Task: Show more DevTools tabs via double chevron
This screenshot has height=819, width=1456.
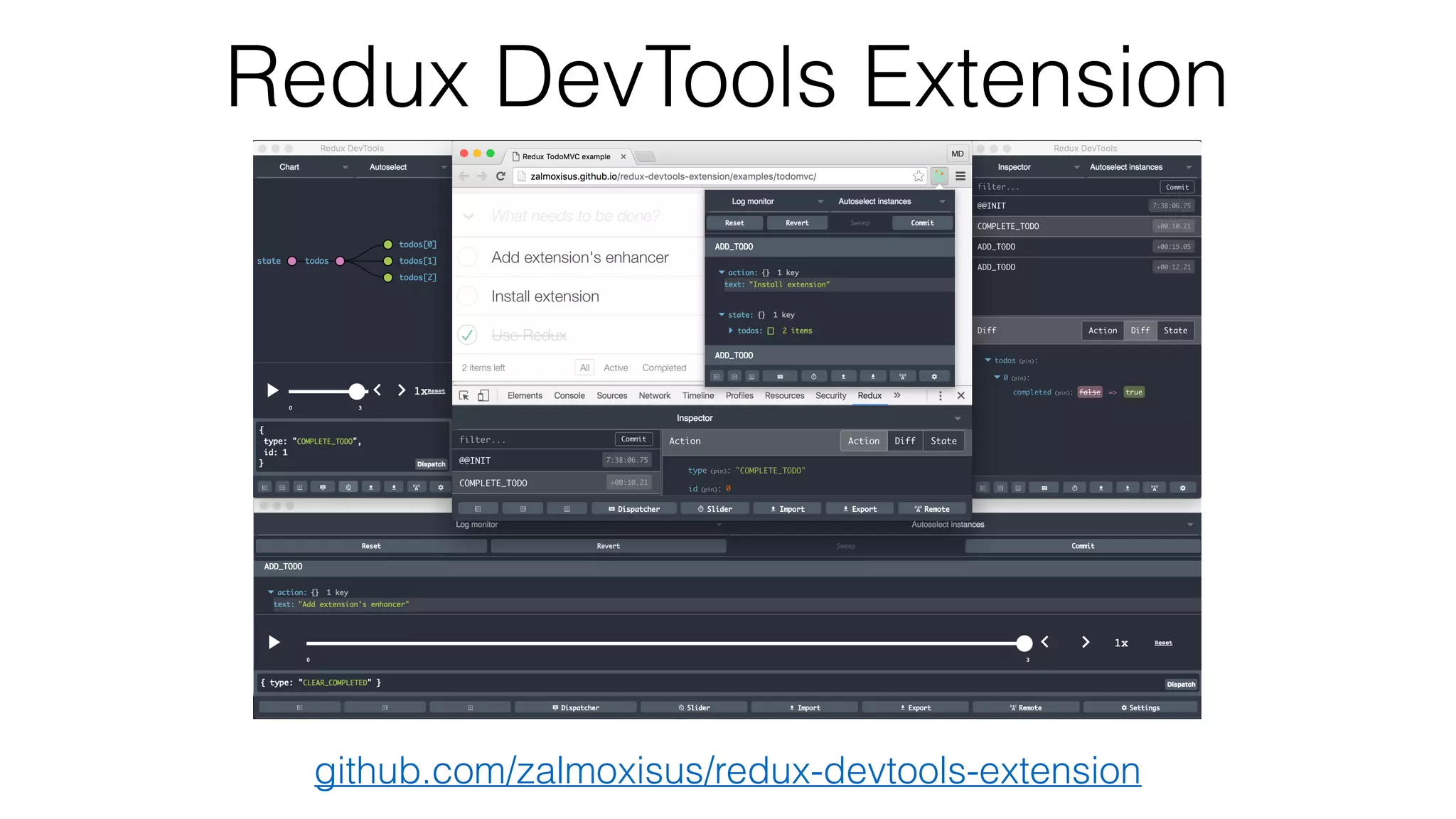Action: (x=897, y=395)
